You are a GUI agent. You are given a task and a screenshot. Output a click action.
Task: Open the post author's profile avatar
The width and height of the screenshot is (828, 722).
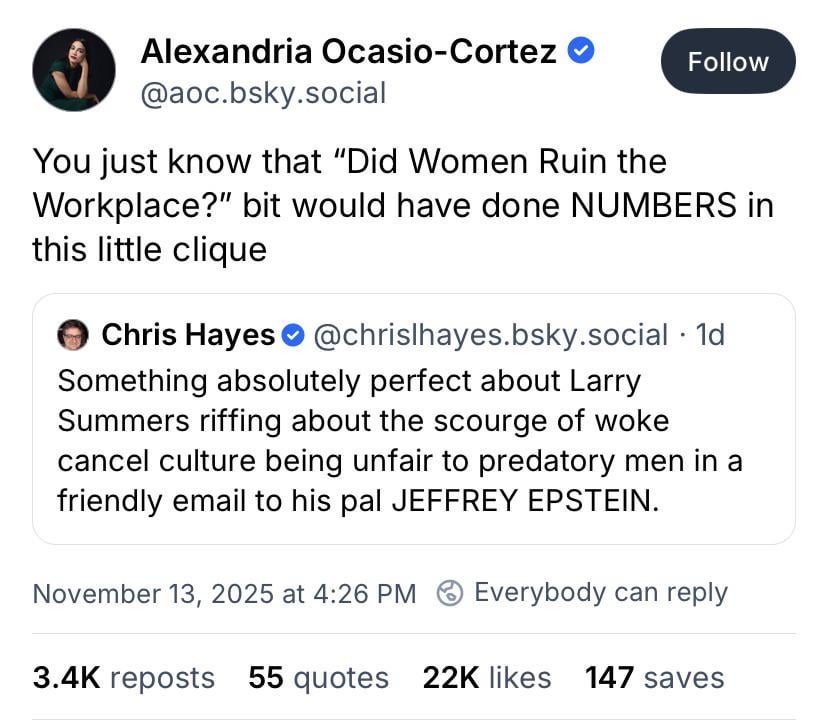[74, 69]
